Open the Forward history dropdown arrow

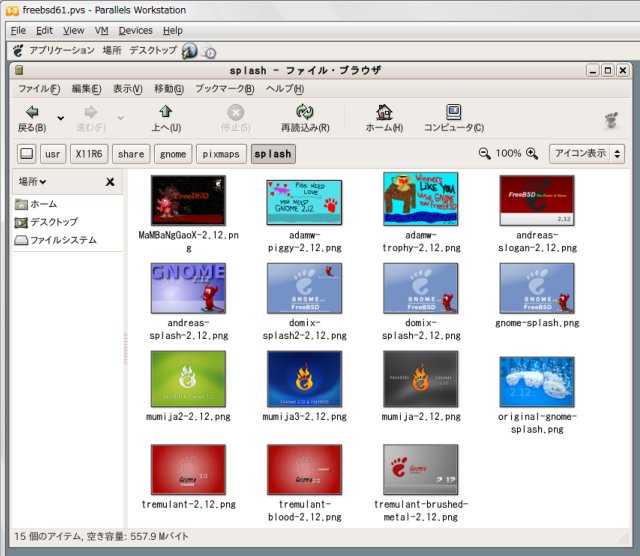[120, 118]
